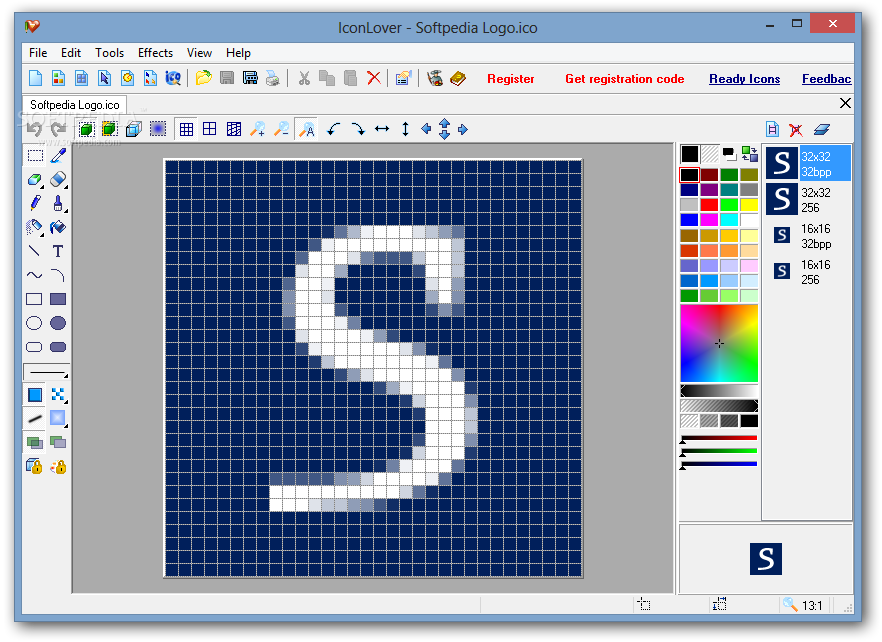Viewport: 882px width, 642px height.
Task: Shift image left with blue arrow
Action: click(x=426, y=129)
